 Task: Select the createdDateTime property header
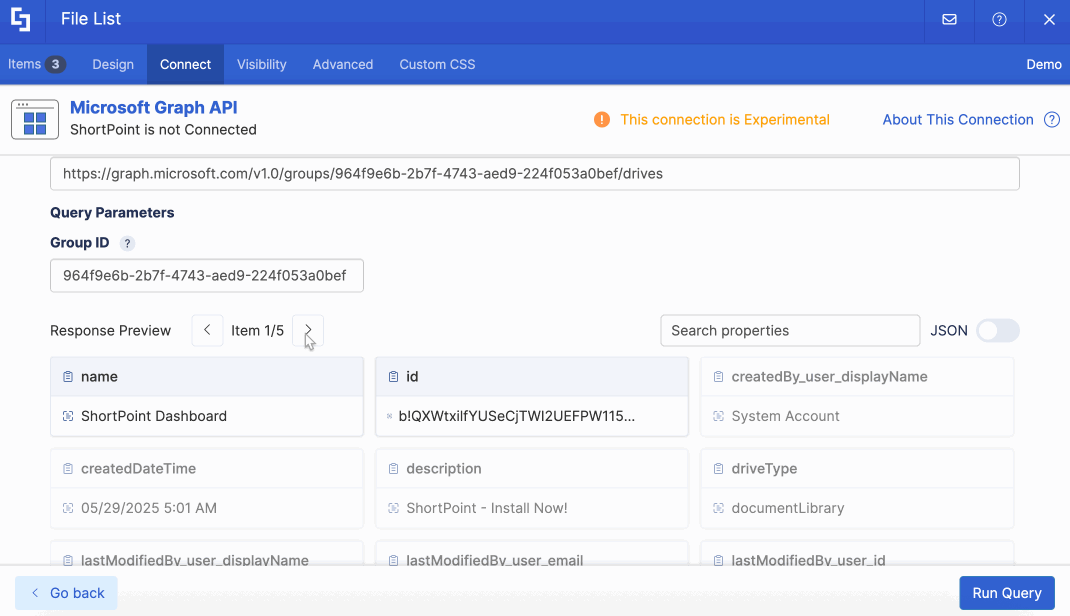click(x=207, y=469)
